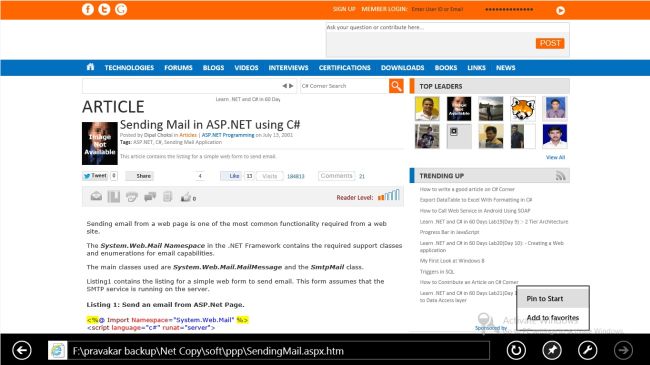Click the login arrow button in header
This screenshot has height=365, width=650.
coord(560,10)
